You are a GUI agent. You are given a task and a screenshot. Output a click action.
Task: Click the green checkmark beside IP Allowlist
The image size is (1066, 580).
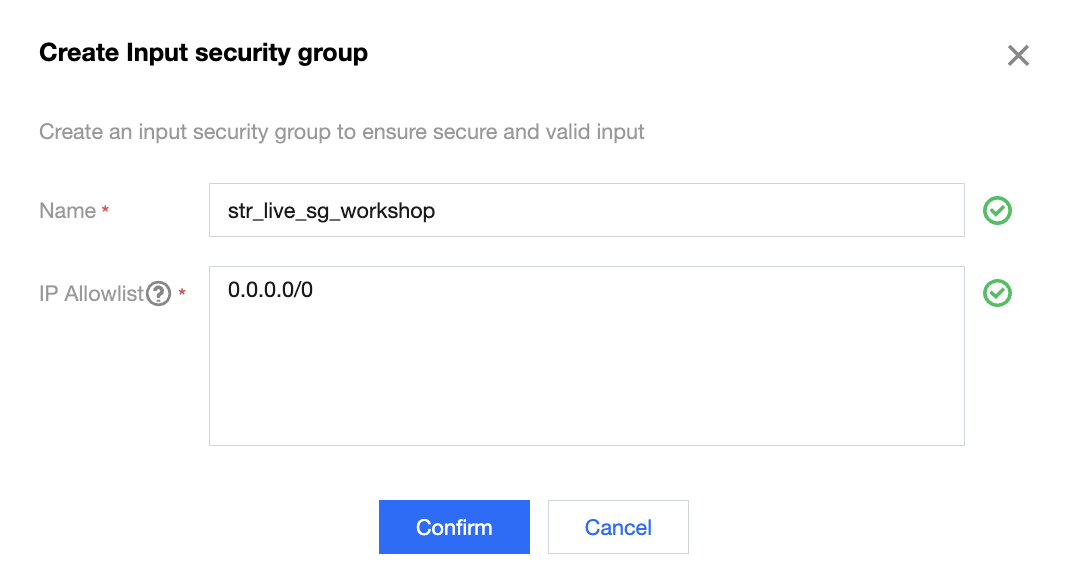(997, 293)
